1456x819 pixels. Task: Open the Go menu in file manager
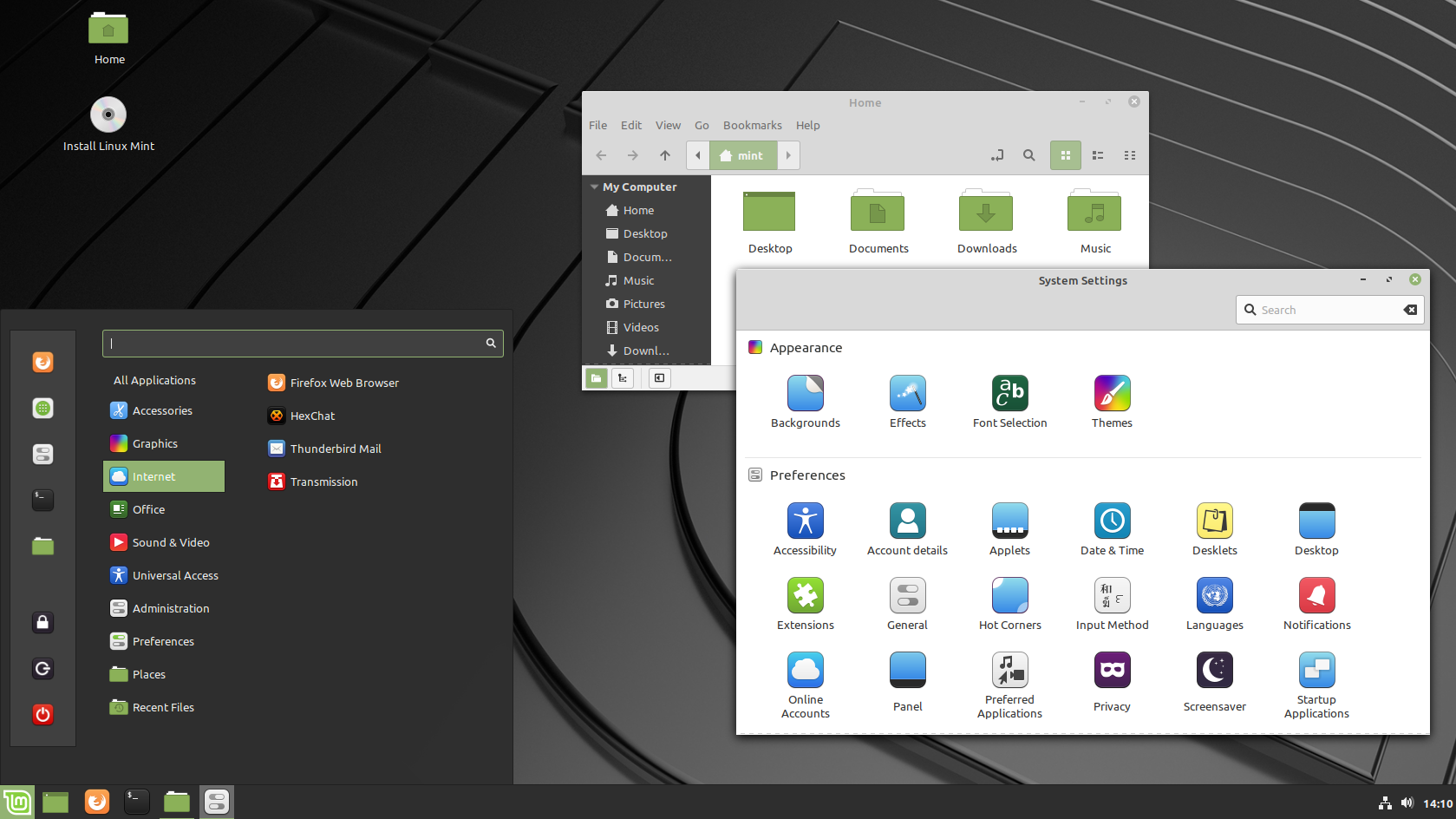[702, 125]
